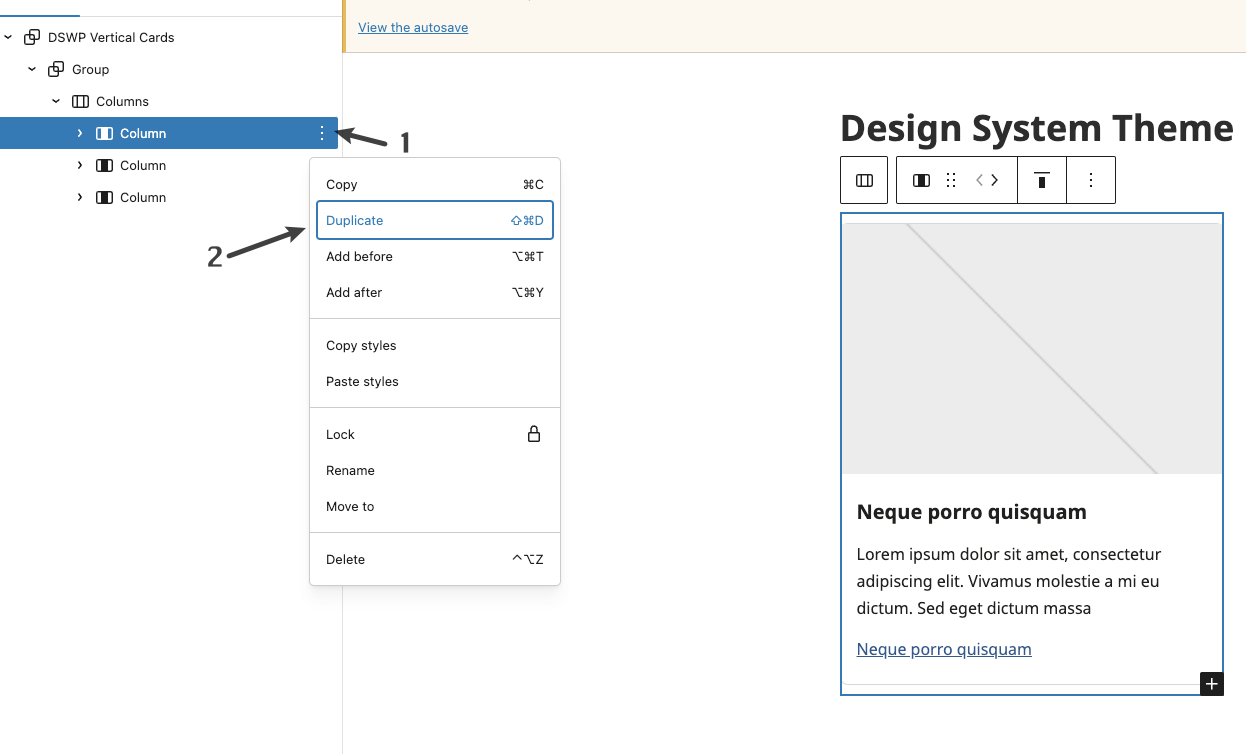Select the gray image placeholder in the card
The width and height of the screenshot is (1246, 754).
1032,348
